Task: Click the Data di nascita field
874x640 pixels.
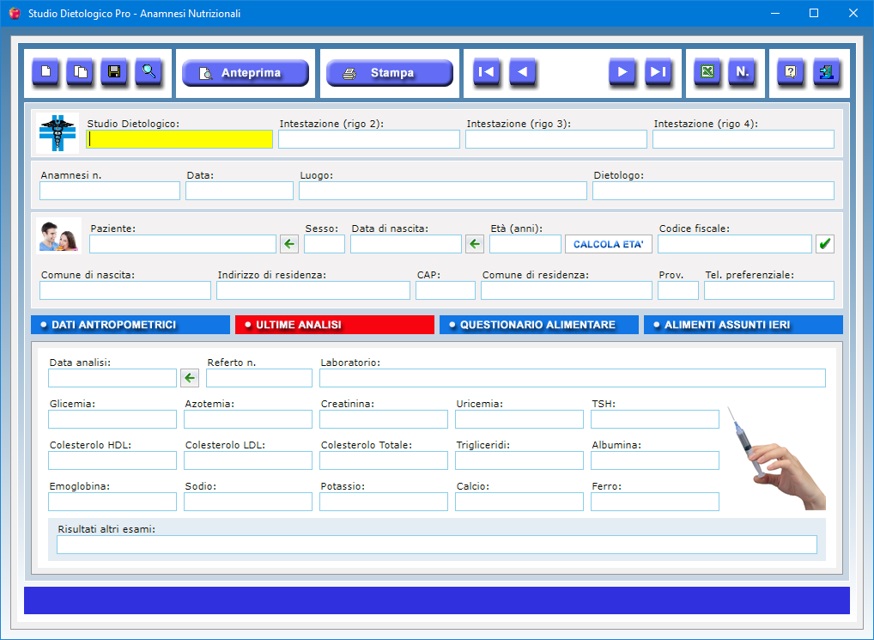Action: [x=406, y=244]
